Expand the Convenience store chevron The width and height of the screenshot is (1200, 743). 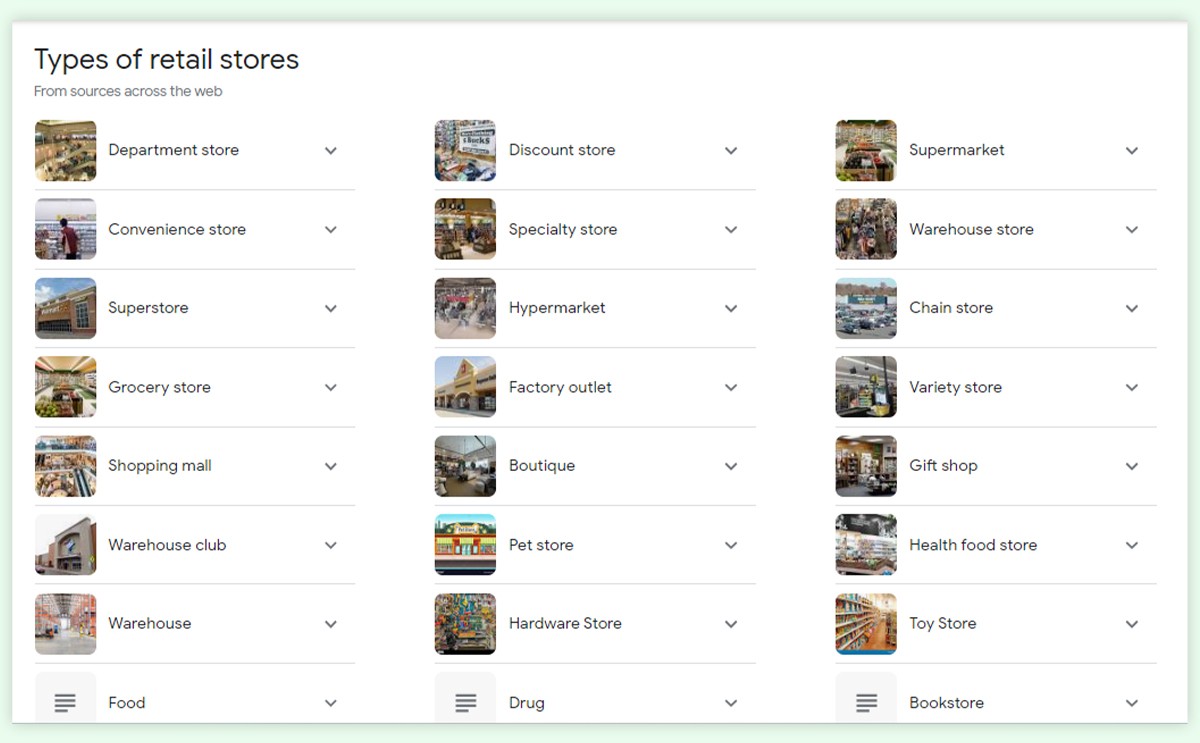point(331,230)
